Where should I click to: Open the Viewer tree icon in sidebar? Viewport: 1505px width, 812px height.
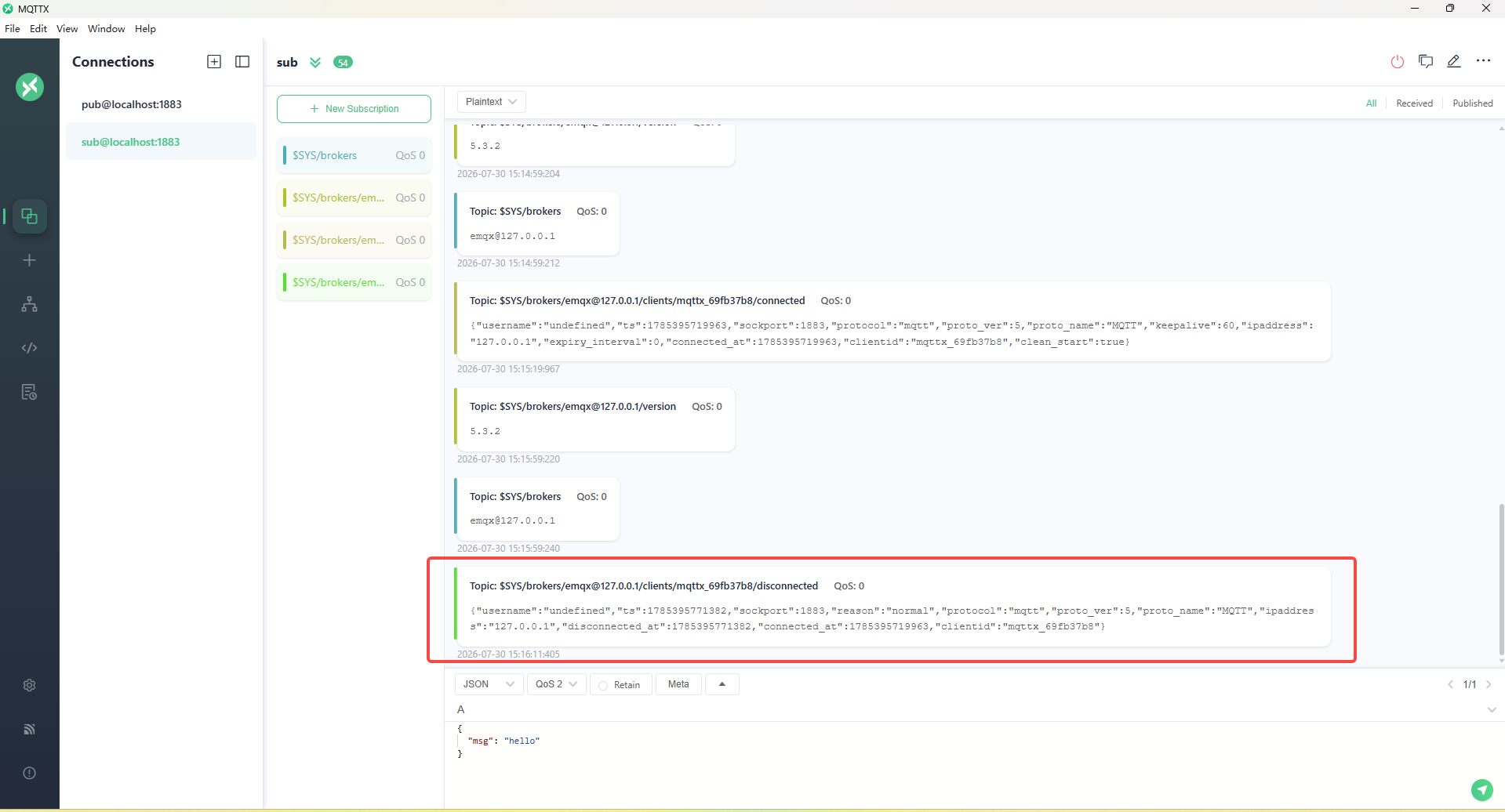click(30, 304)
